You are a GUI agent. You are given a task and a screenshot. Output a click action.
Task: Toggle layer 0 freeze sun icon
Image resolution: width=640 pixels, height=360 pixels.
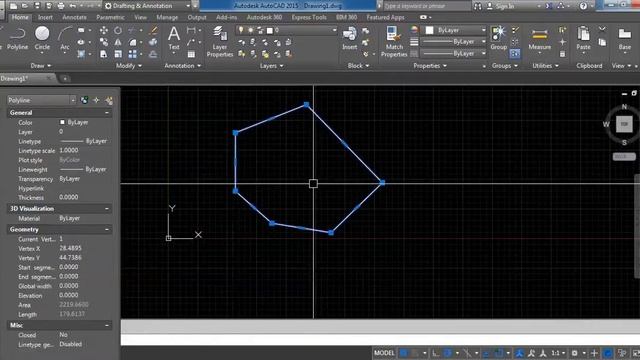coord(250,30)
